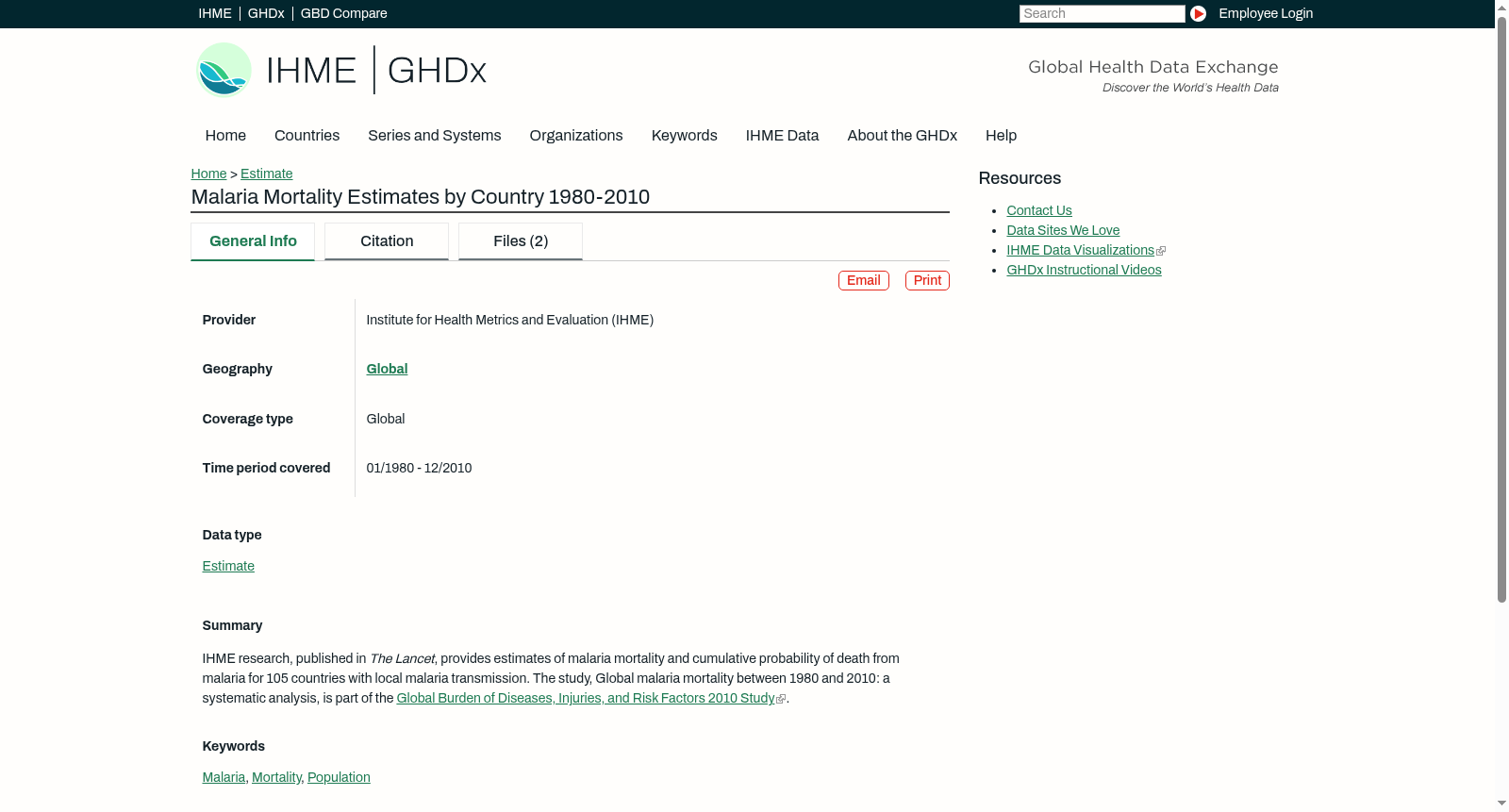
Task: Open the Global Burden of Diseases 2010 Study link
Action: pos(586,698)
